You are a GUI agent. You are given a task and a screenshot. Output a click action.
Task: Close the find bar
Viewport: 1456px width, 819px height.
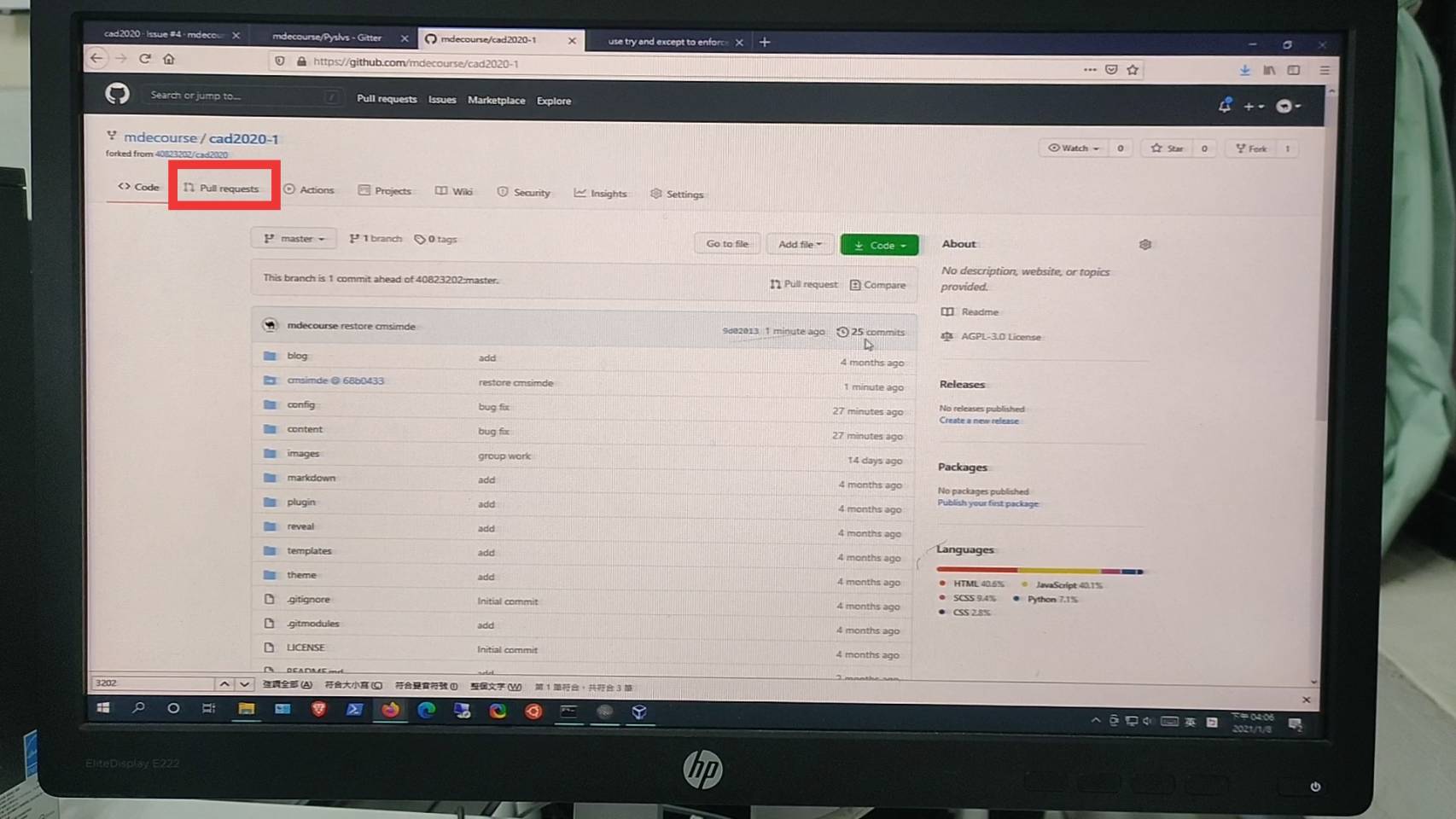click(x=1306, y=700)
